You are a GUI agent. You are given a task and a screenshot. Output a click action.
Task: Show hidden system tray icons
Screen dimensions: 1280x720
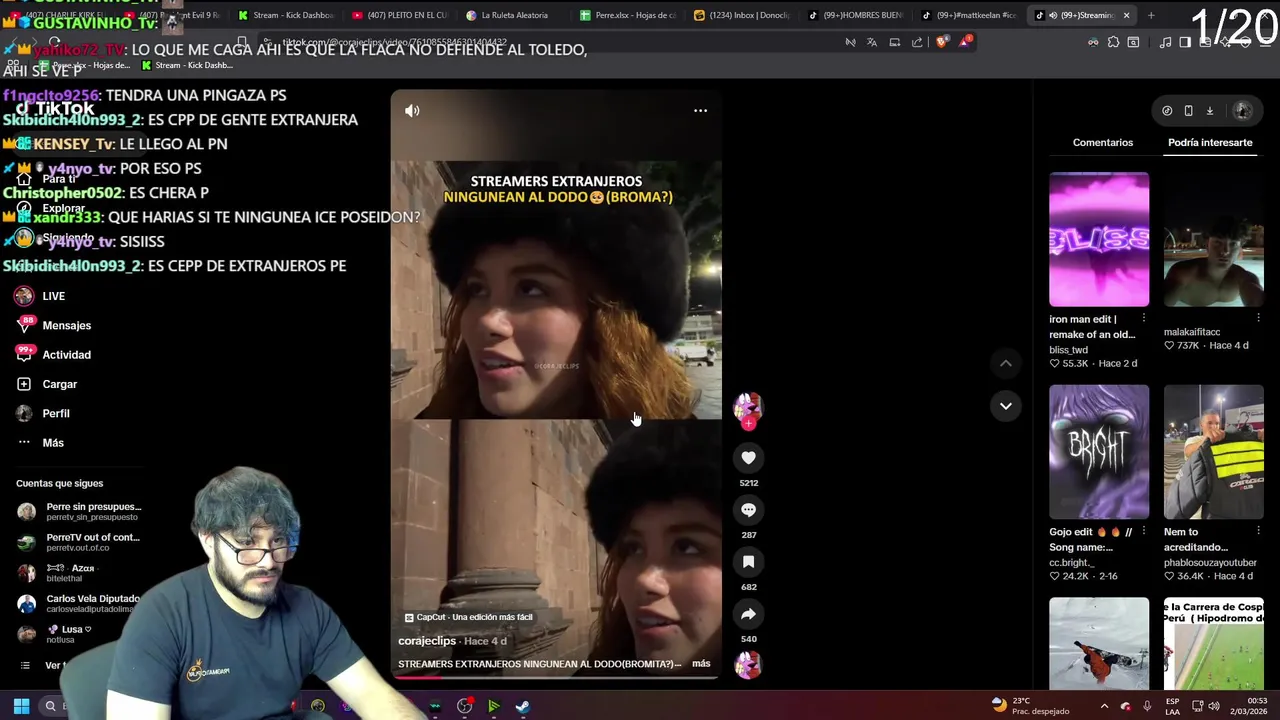[x=1104, y=706]
